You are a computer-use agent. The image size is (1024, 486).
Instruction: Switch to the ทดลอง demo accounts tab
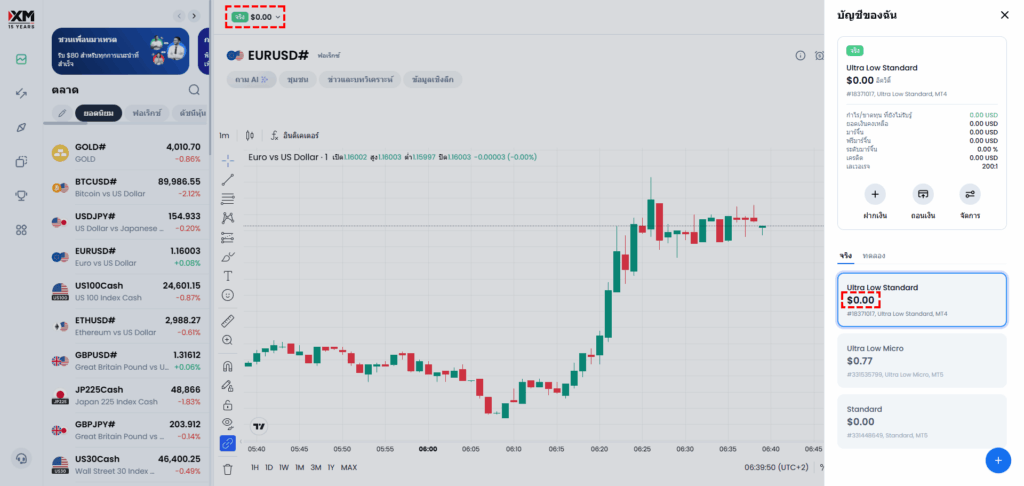(873, 256)
